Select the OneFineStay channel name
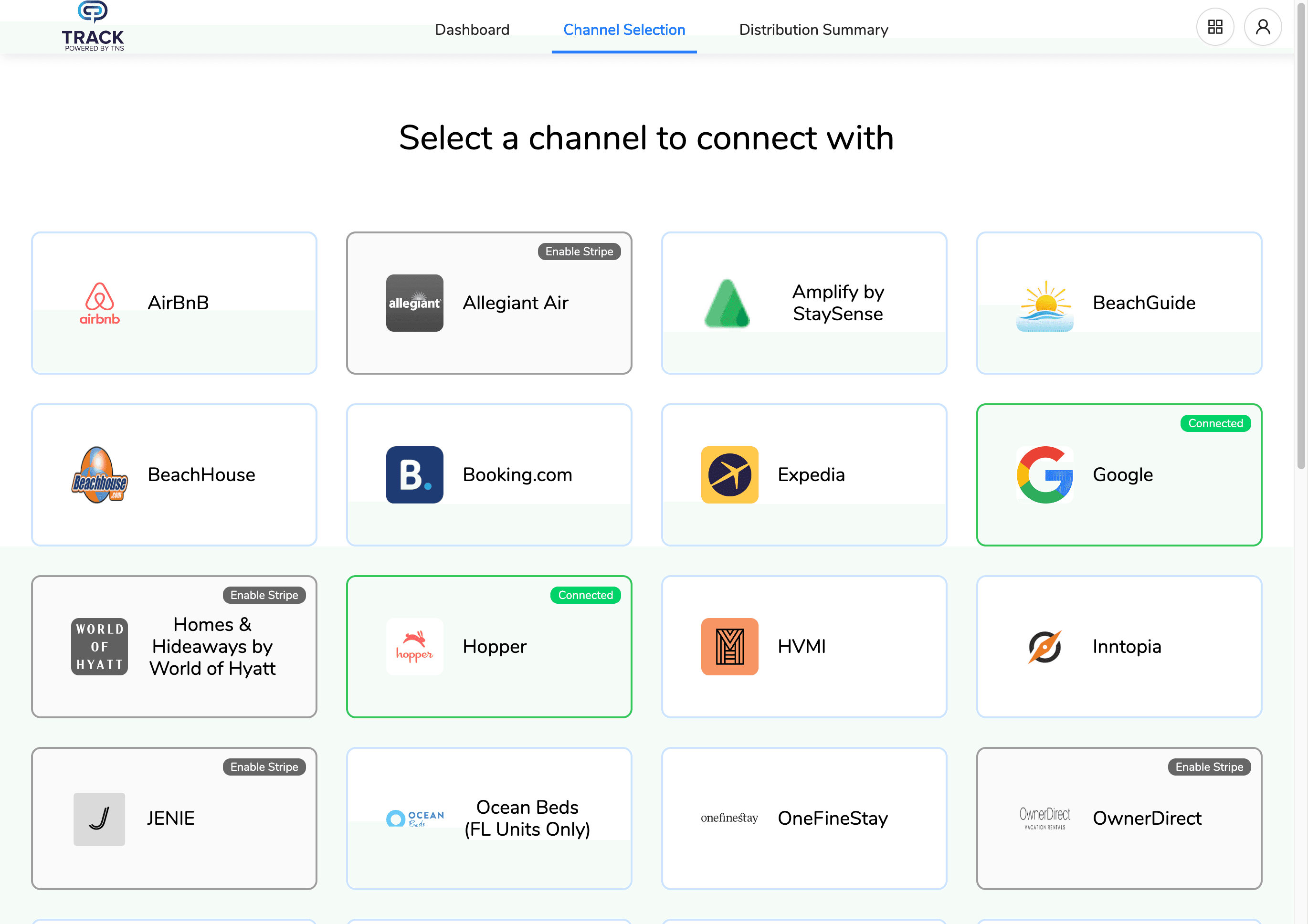The image size is (1308, 924). (x=833, y=819)
